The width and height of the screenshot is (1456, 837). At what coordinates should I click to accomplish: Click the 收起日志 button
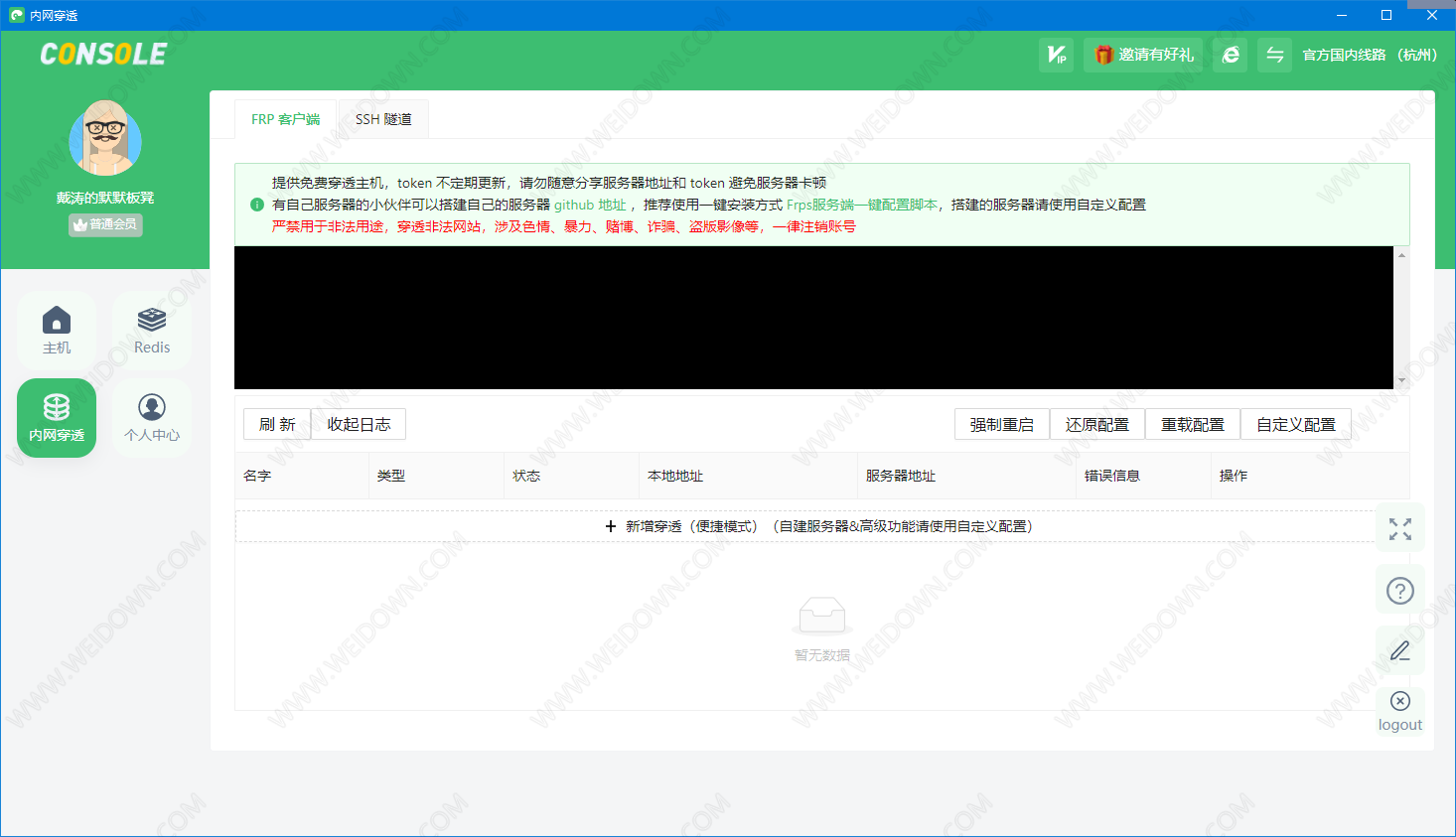point(359,424)
